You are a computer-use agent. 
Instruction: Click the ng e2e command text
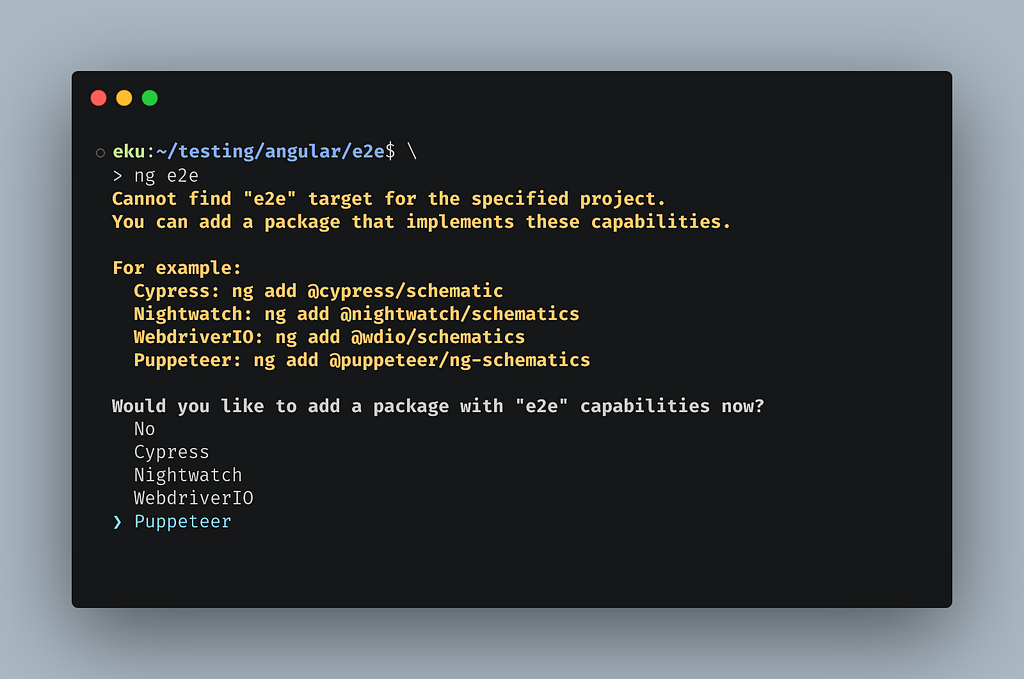click(166, 176)
